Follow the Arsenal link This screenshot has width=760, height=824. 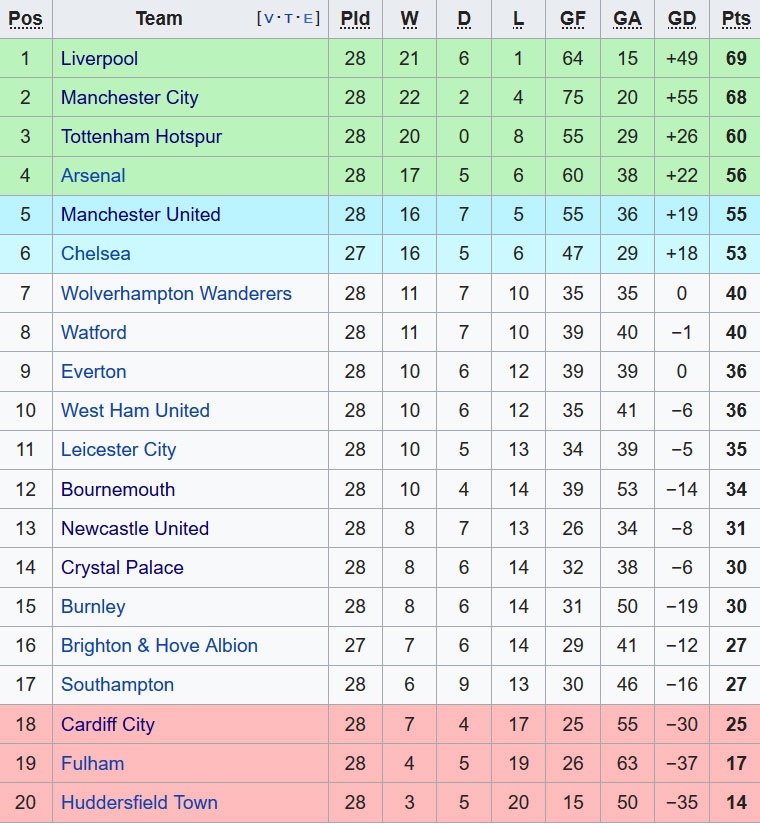pos(93,175)
